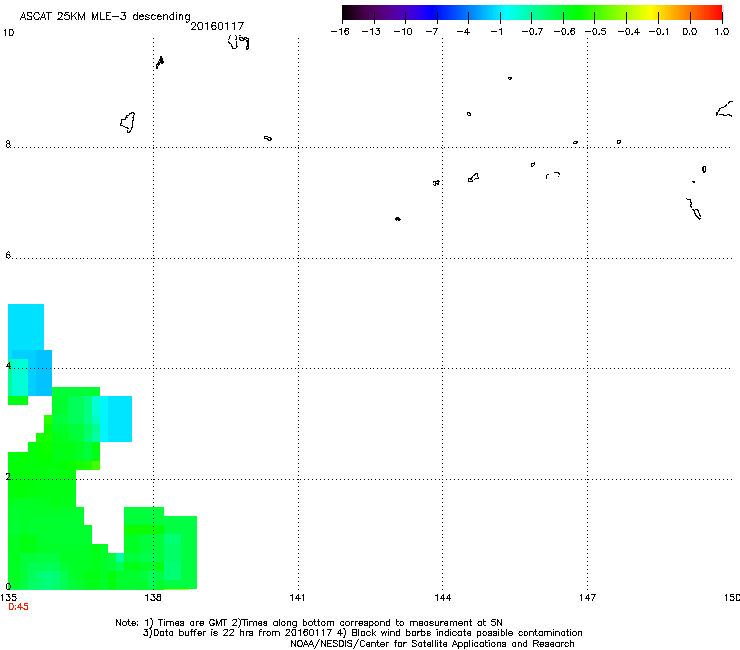The width and height of the screenshot is (740, 650).
Task: Click the black end of the colorbar
Action: (348, 13)
